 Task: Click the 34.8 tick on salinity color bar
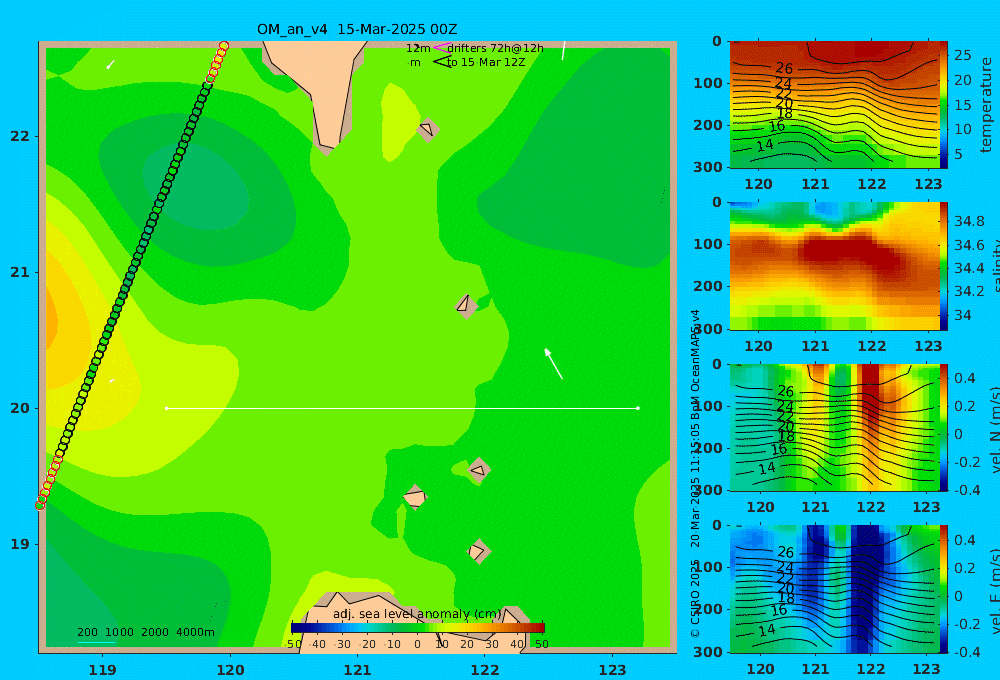point(969,221)
